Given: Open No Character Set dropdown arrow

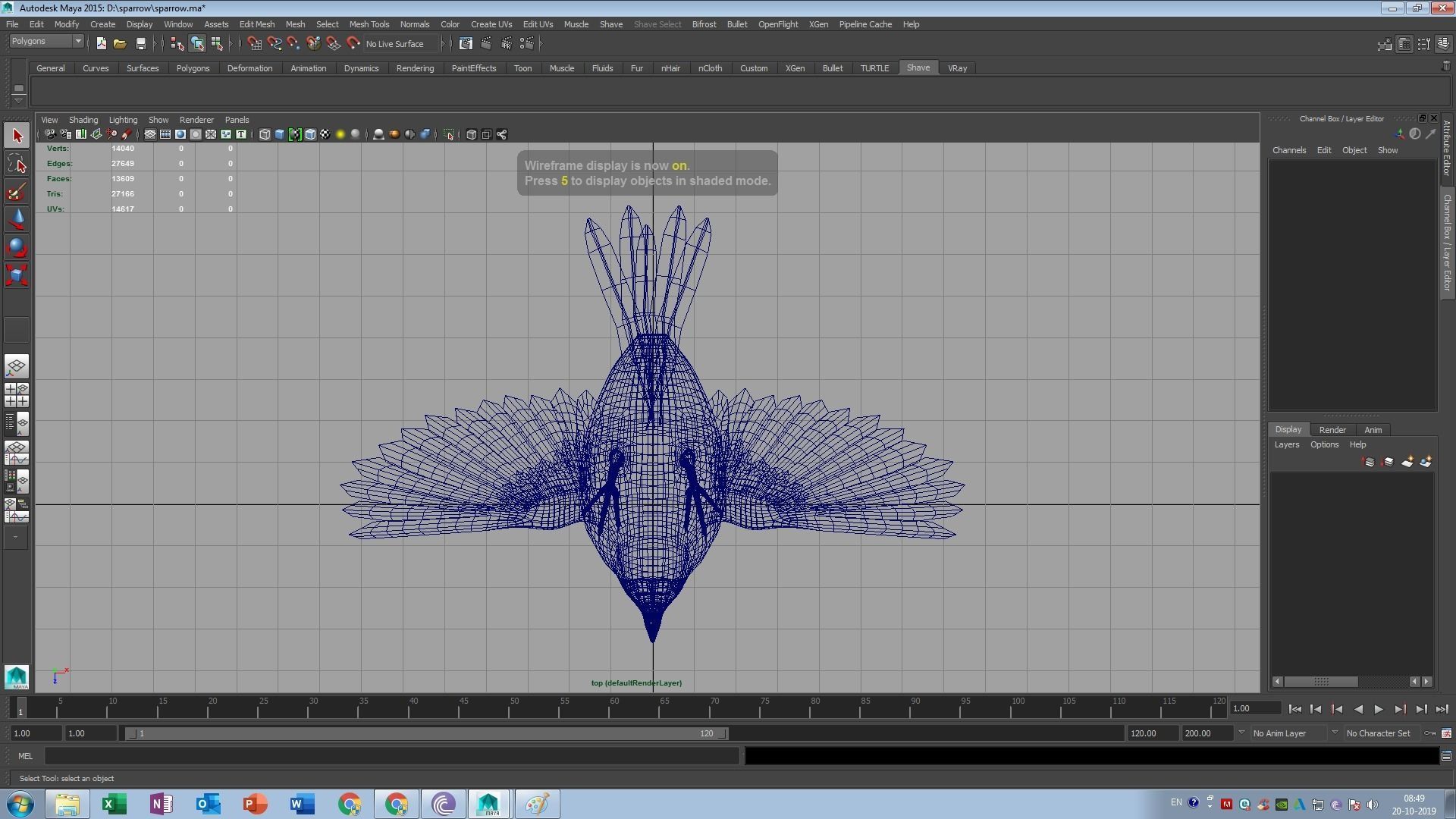Looking at the screenshot, I should (x=1335, y=733).
